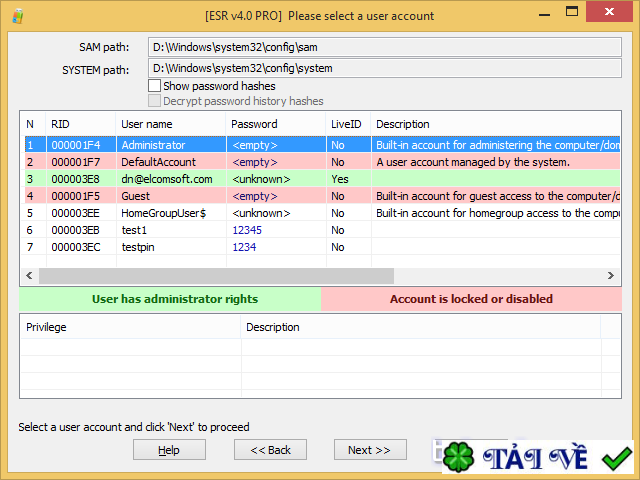Click the LiveID column header
This screenshot has width=640, height=480.
[345, 124]
